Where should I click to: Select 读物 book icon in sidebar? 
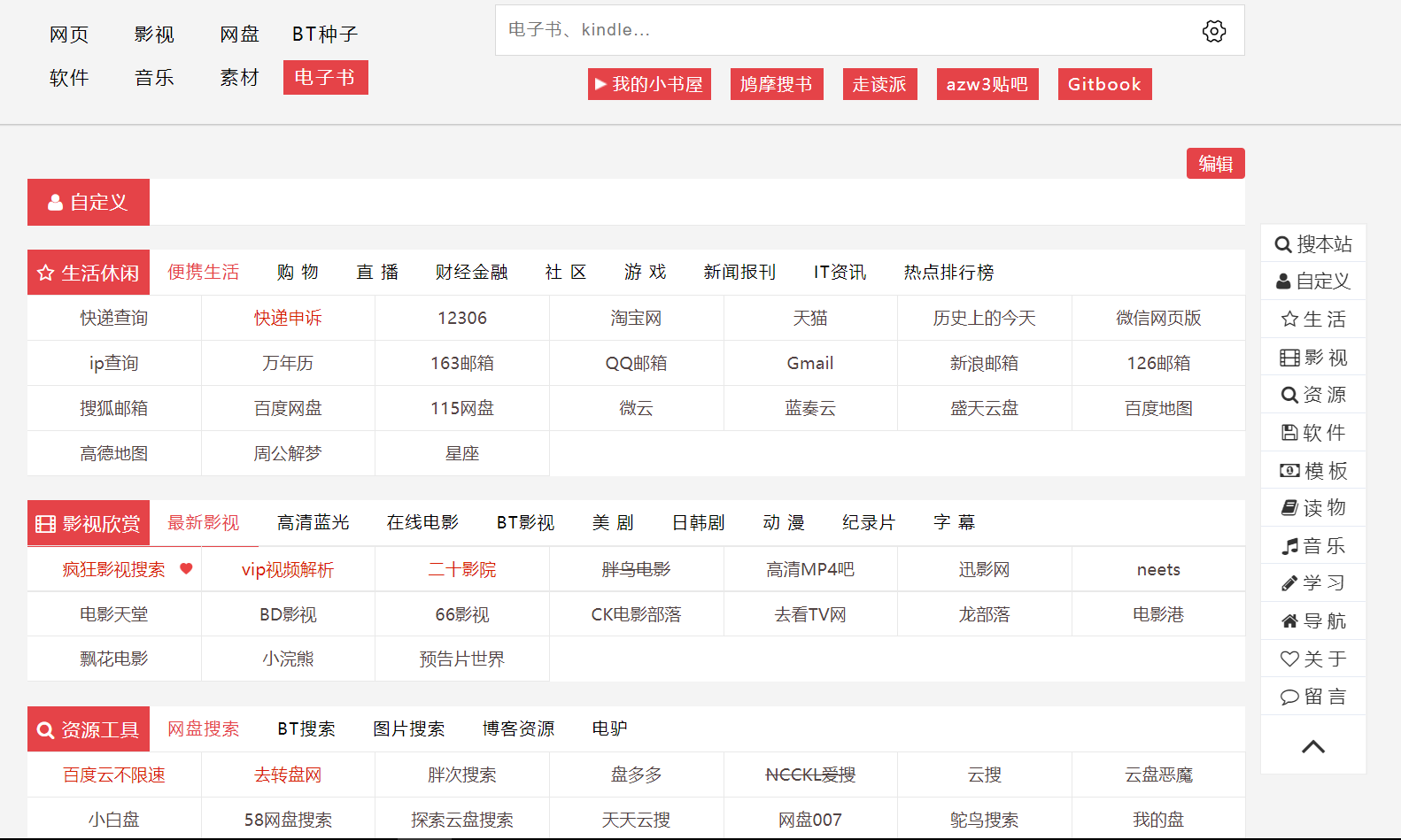click(x=1289, y=508)
